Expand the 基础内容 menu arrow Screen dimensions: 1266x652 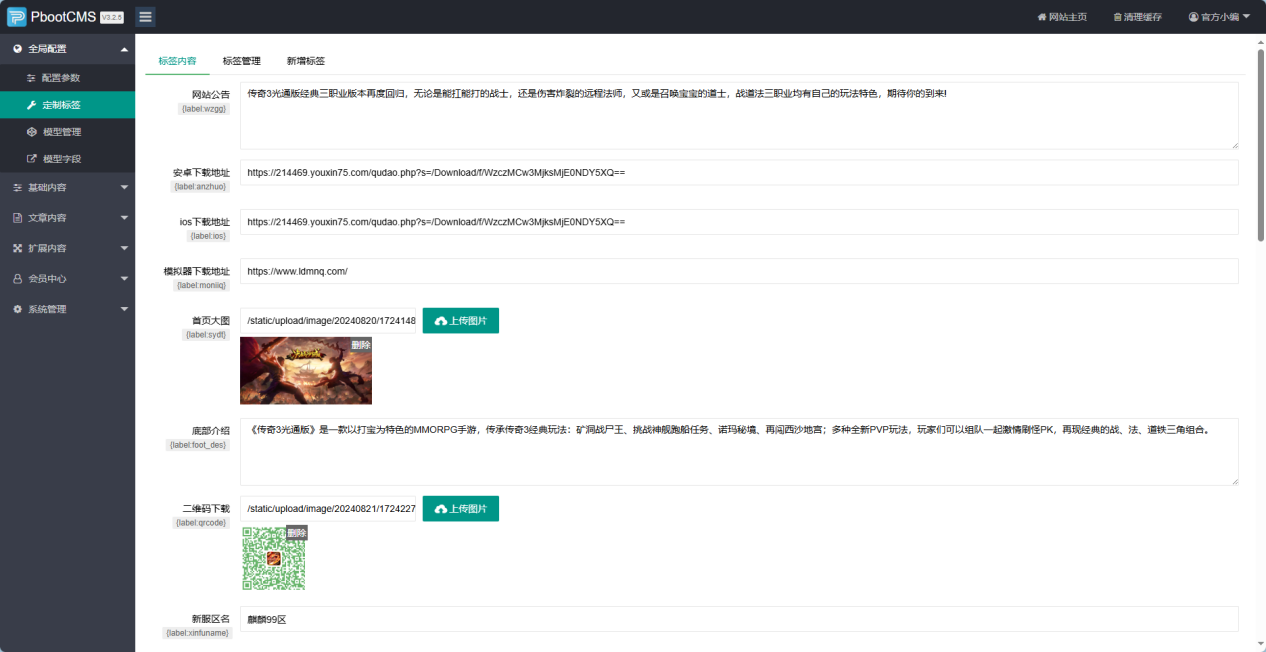124,187
